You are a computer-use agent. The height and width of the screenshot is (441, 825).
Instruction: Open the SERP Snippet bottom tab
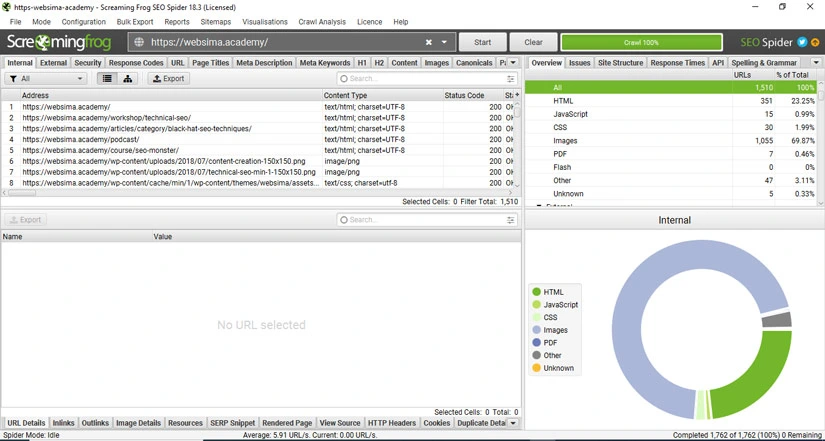(x=233, y=423)
